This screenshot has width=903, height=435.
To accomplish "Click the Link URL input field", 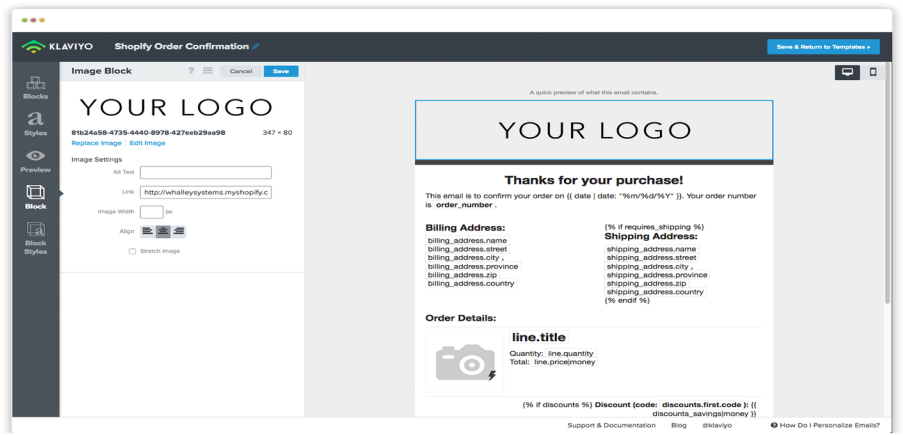I will (x=206, y=192).
